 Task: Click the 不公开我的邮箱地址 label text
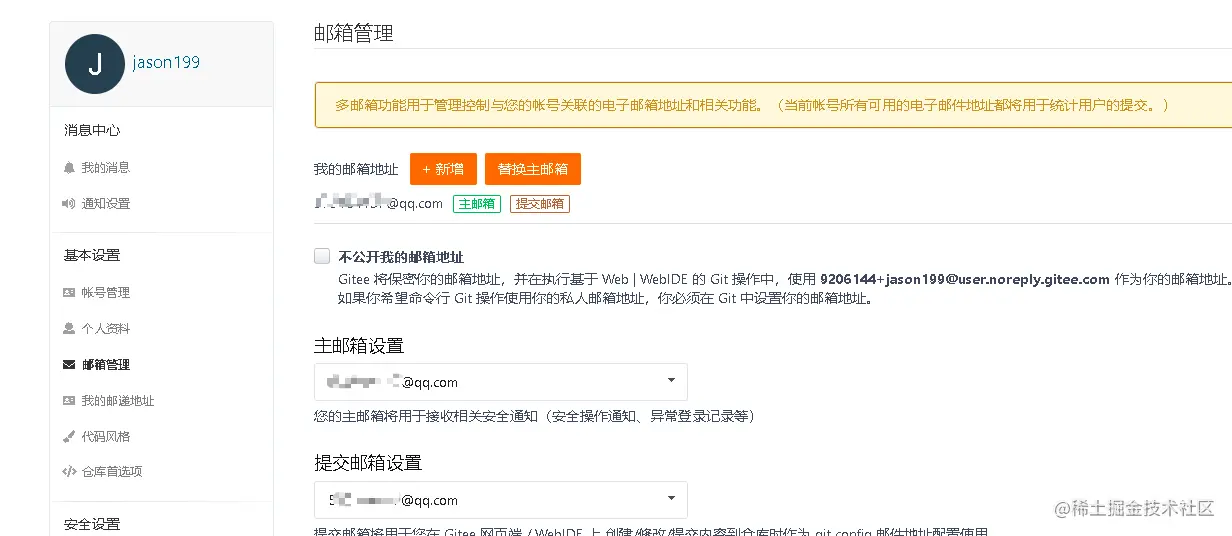[x=401, y=257]
